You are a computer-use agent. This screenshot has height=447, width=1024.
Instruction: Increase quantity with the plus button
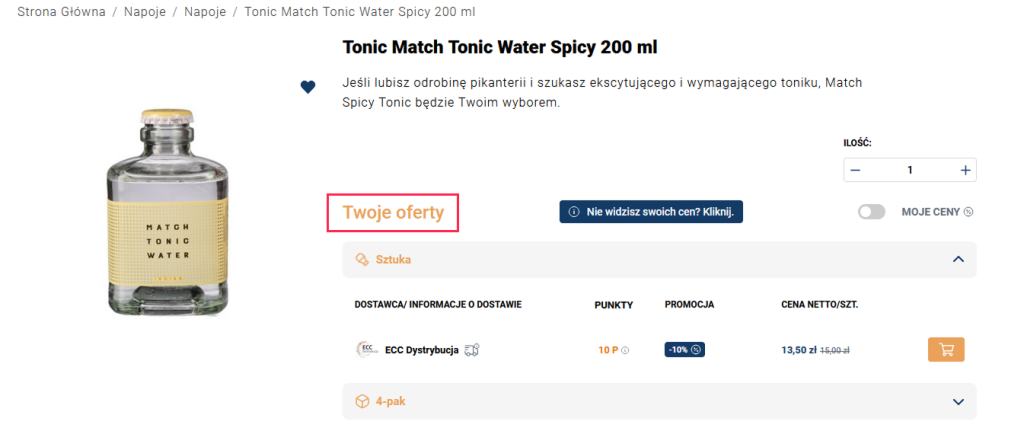[965, 170]
